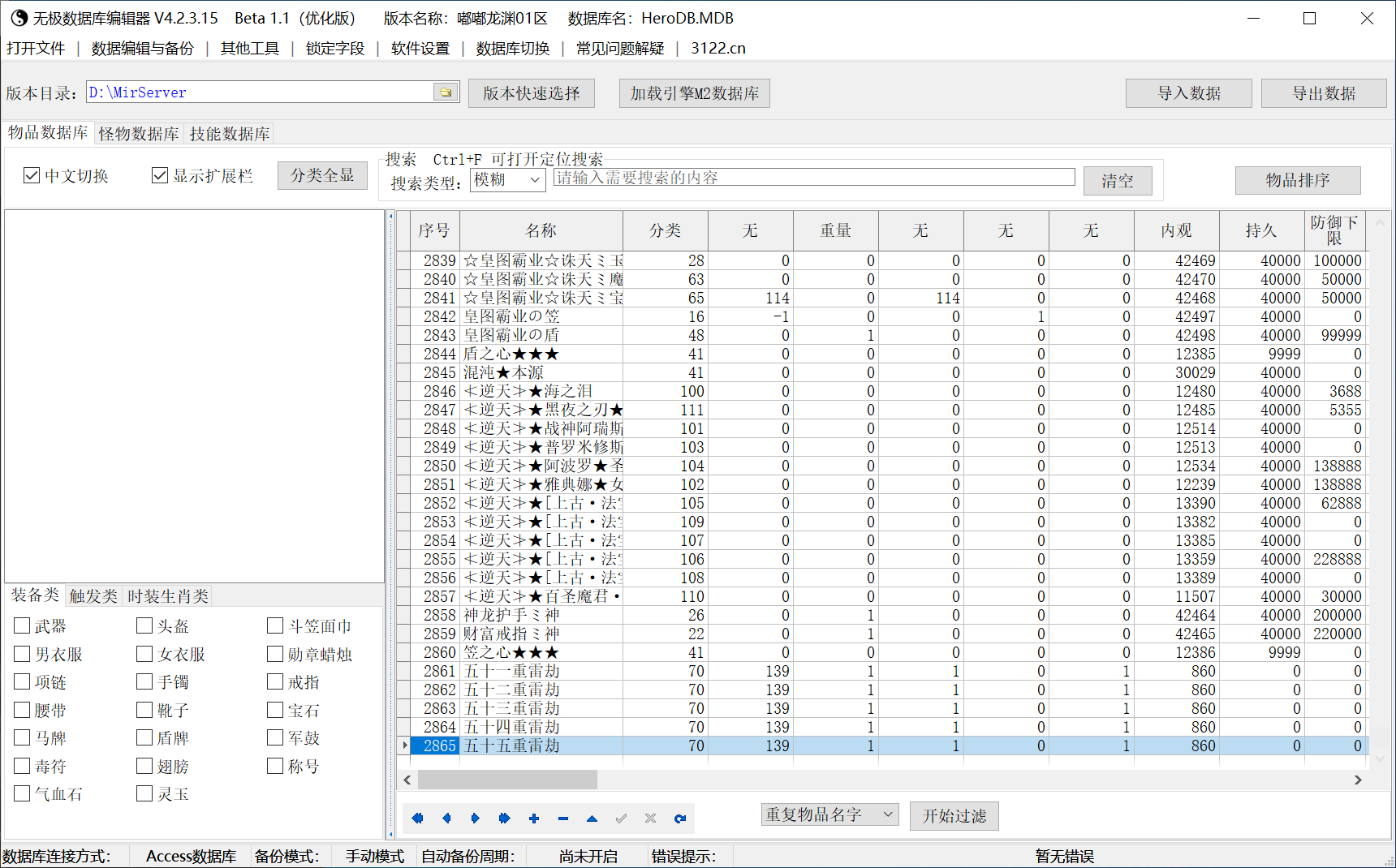Browse folder icon in version directory
The width and height of the screenshot is (1396, 868).
click(446, 92)
